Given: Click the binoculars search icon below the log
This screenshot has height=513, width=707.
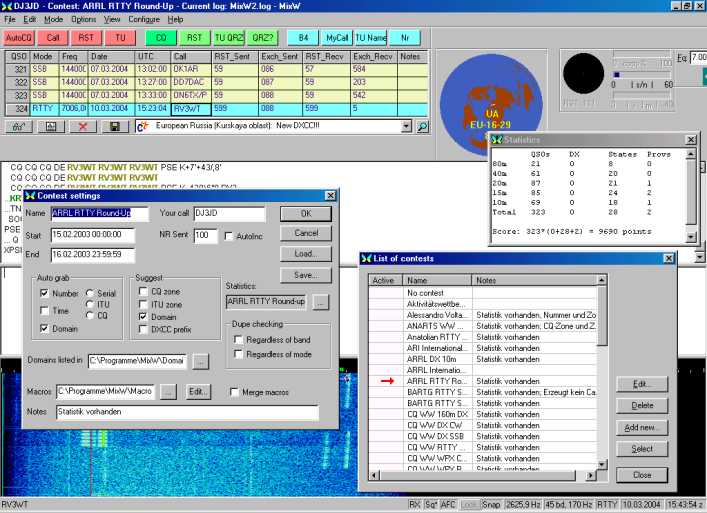Looking at the screenshot, I should coord(18,127).
